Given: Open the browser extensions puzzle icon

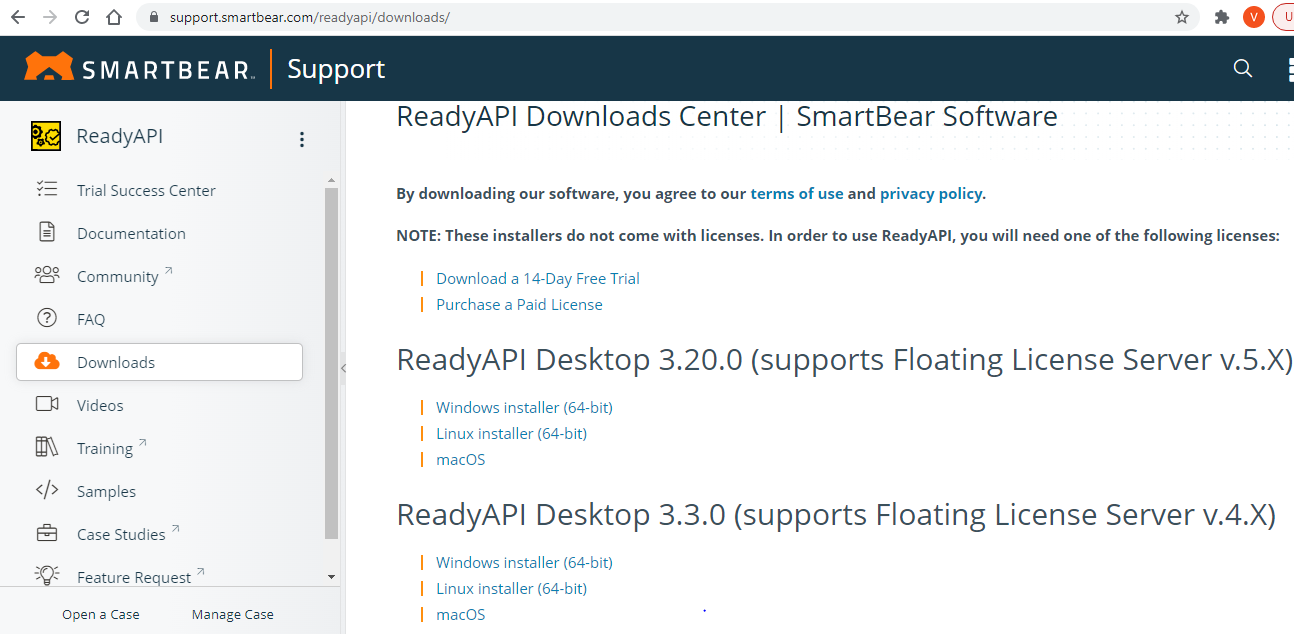Looking at the screenshot, I should 1221,17.
